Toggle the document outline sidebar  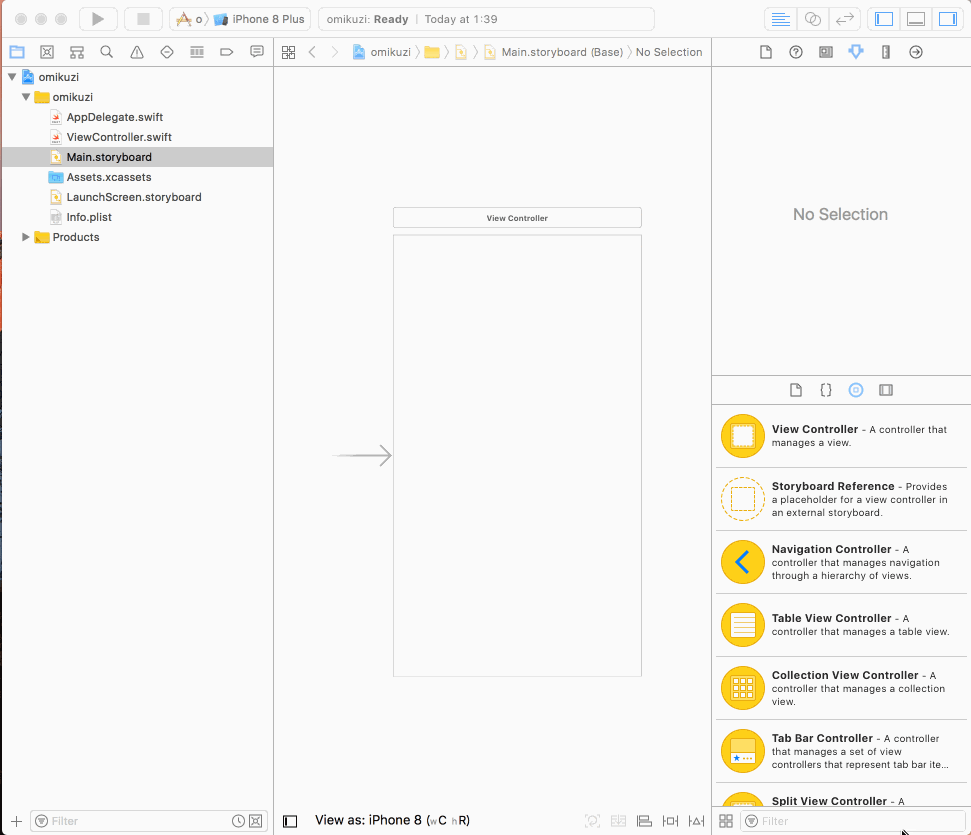(290, 821)
